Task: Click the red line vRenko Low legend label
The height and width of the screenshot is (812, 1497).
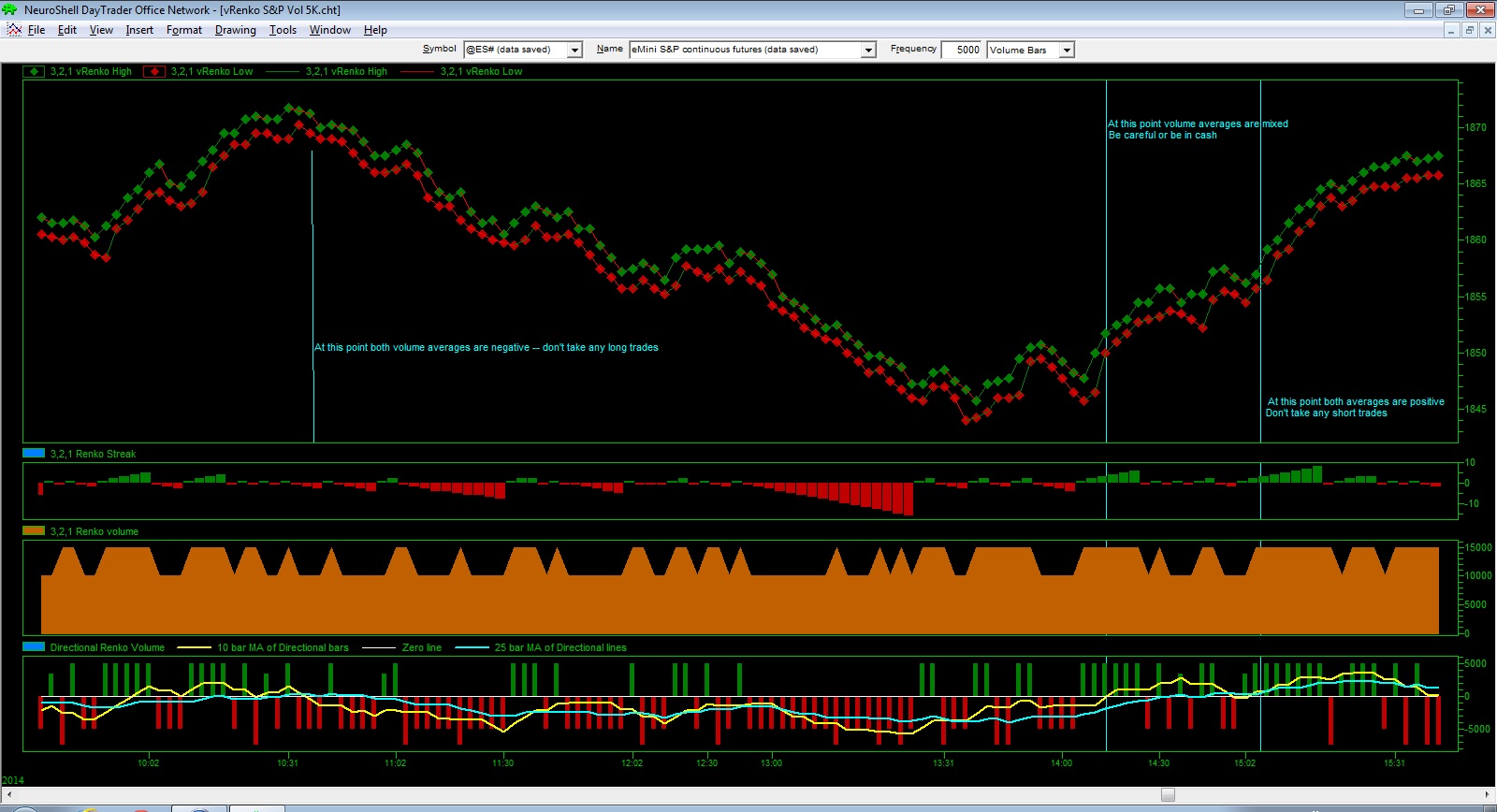Action: click(x=481, y=71)
